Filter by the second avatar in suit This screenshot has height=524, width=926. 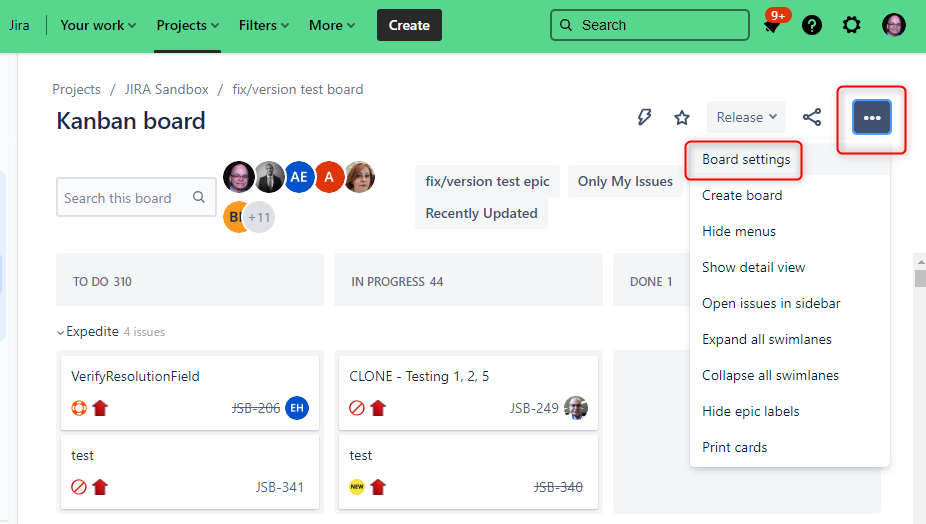269,177
